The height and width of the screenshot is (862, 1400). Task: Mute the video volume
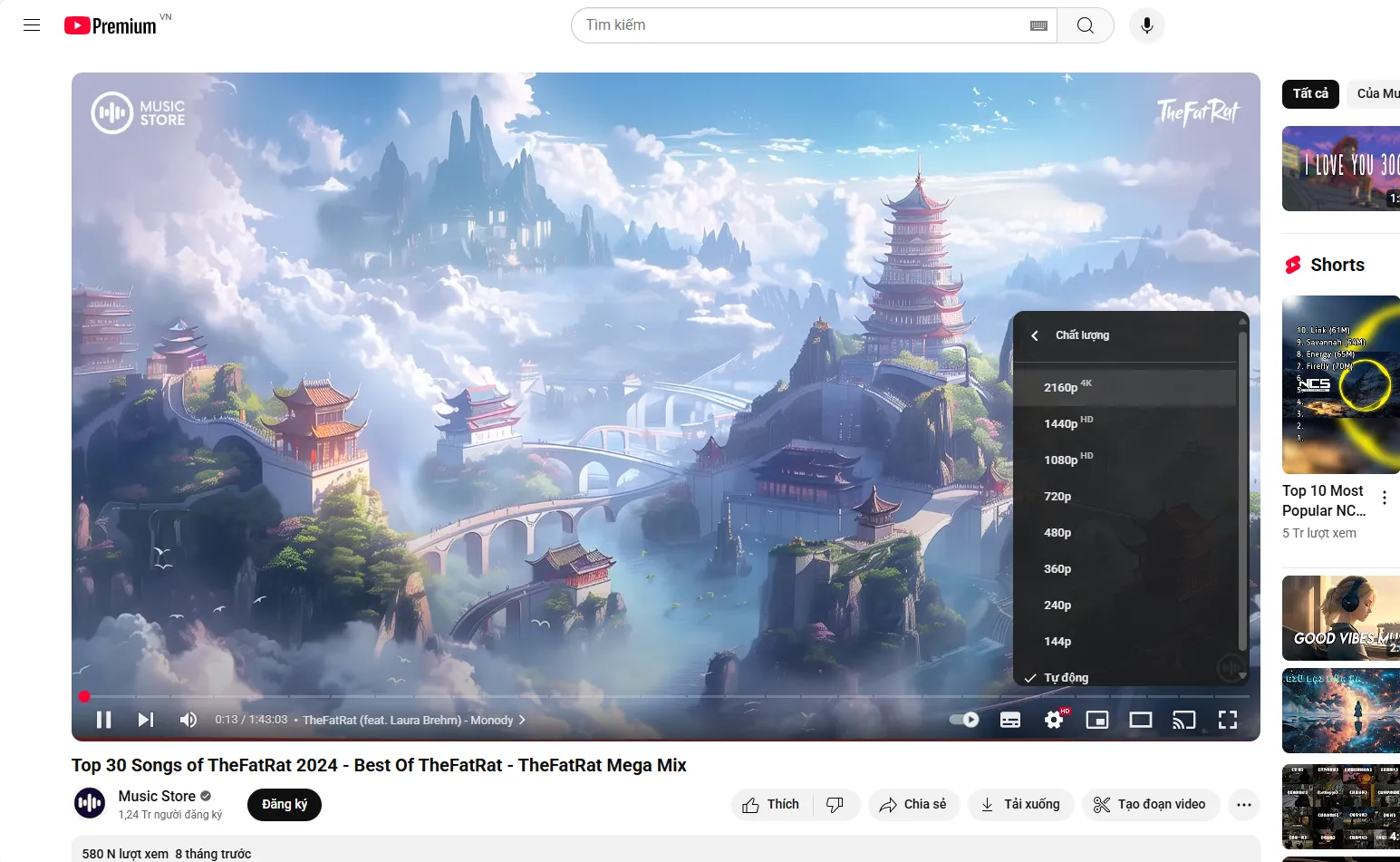(188, 719)
